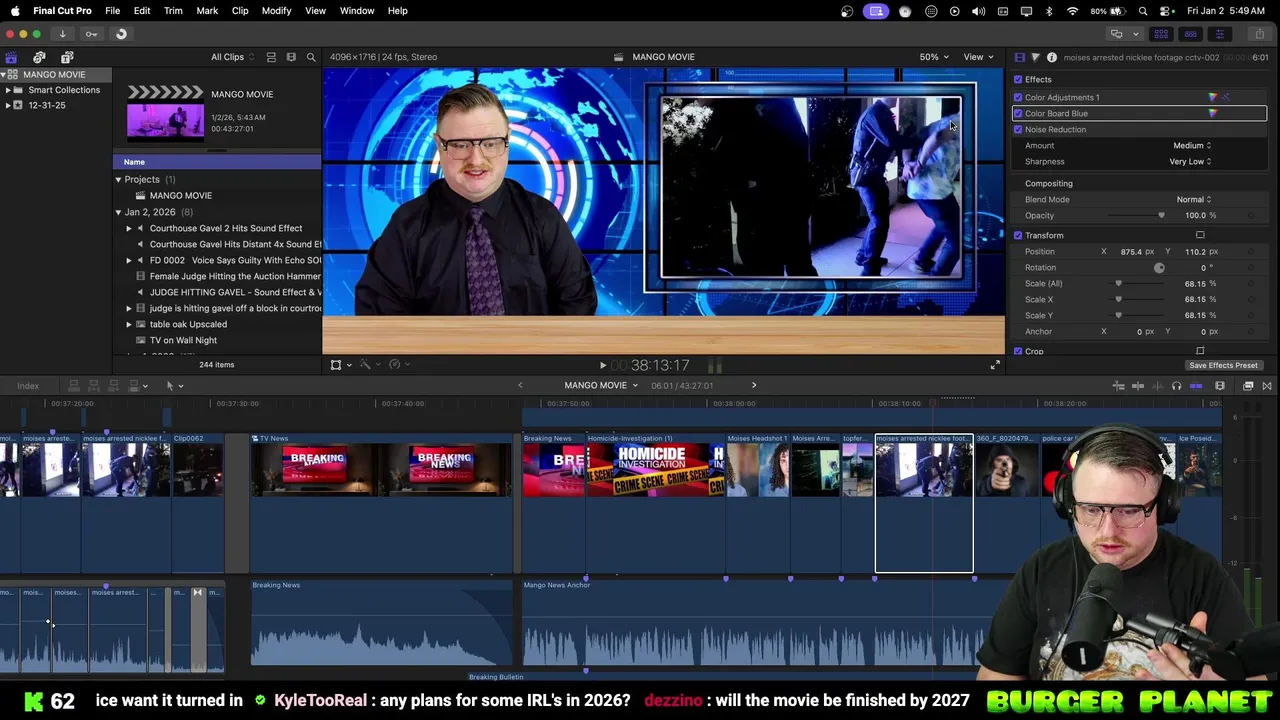Image resolution: width=1280 pixels, height=720 pixels.
Task: Change the Sharpness Very Low dropdown
Action: (x=1190, y=161)
